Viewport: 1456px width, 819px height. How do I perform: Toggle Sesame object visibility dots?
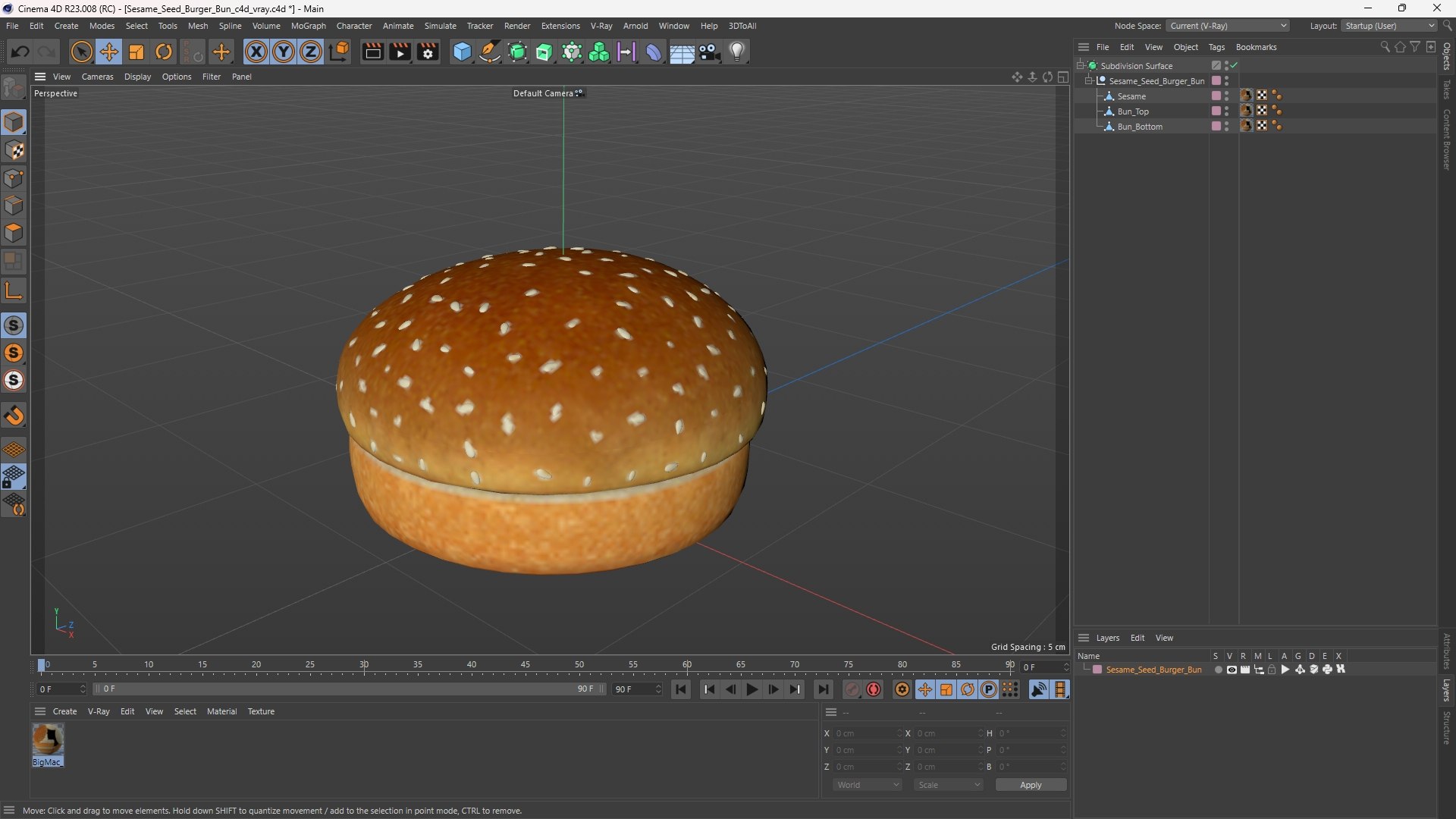1227,96
